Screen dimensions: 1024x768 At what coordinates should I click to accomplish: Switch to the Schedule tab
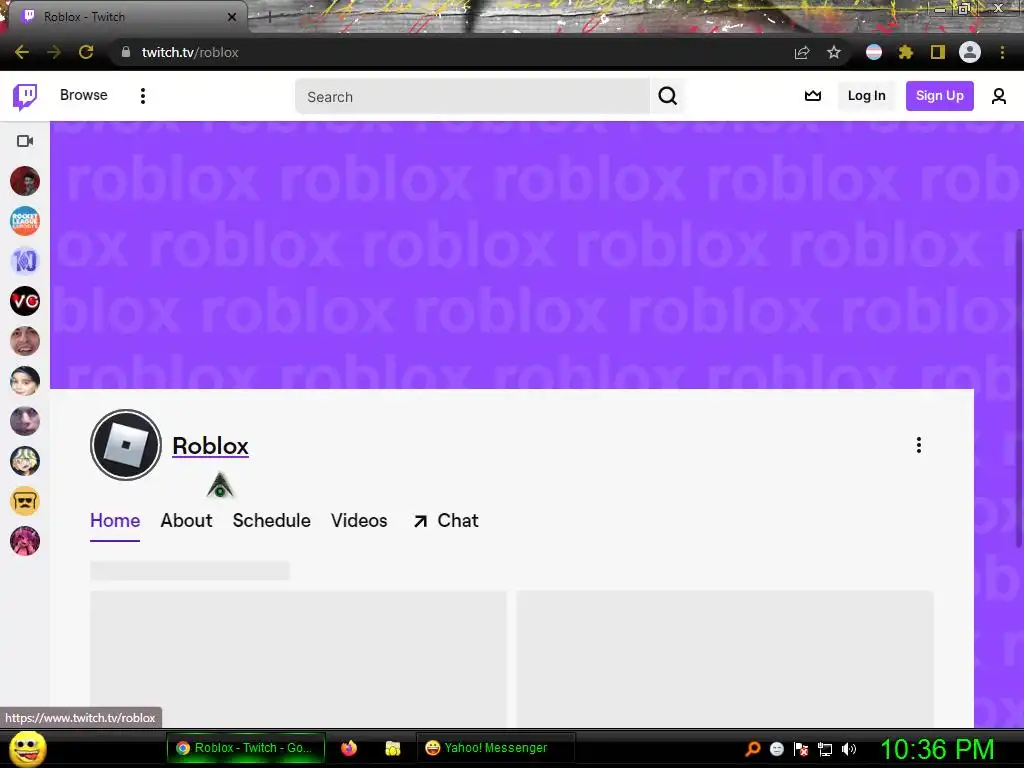point(271,520)
